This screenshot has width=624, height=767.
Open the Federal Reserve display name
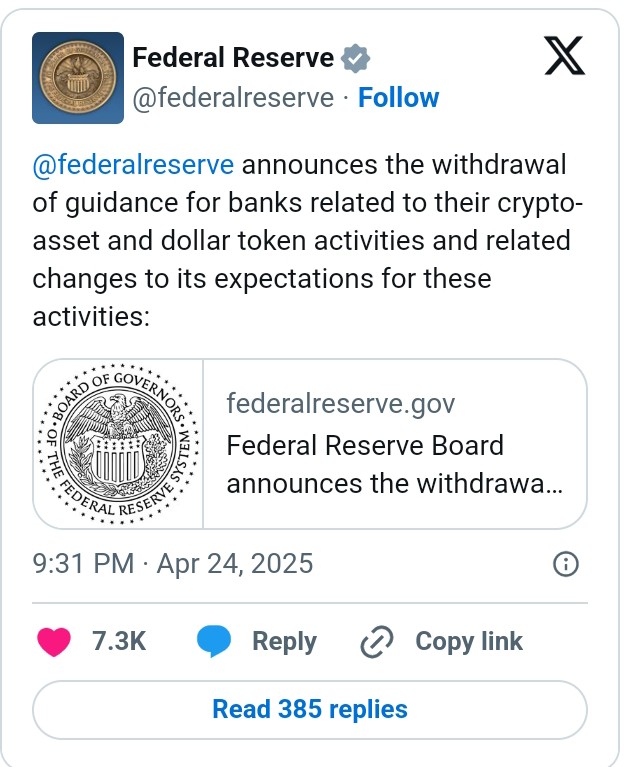[x=233, y=59]
